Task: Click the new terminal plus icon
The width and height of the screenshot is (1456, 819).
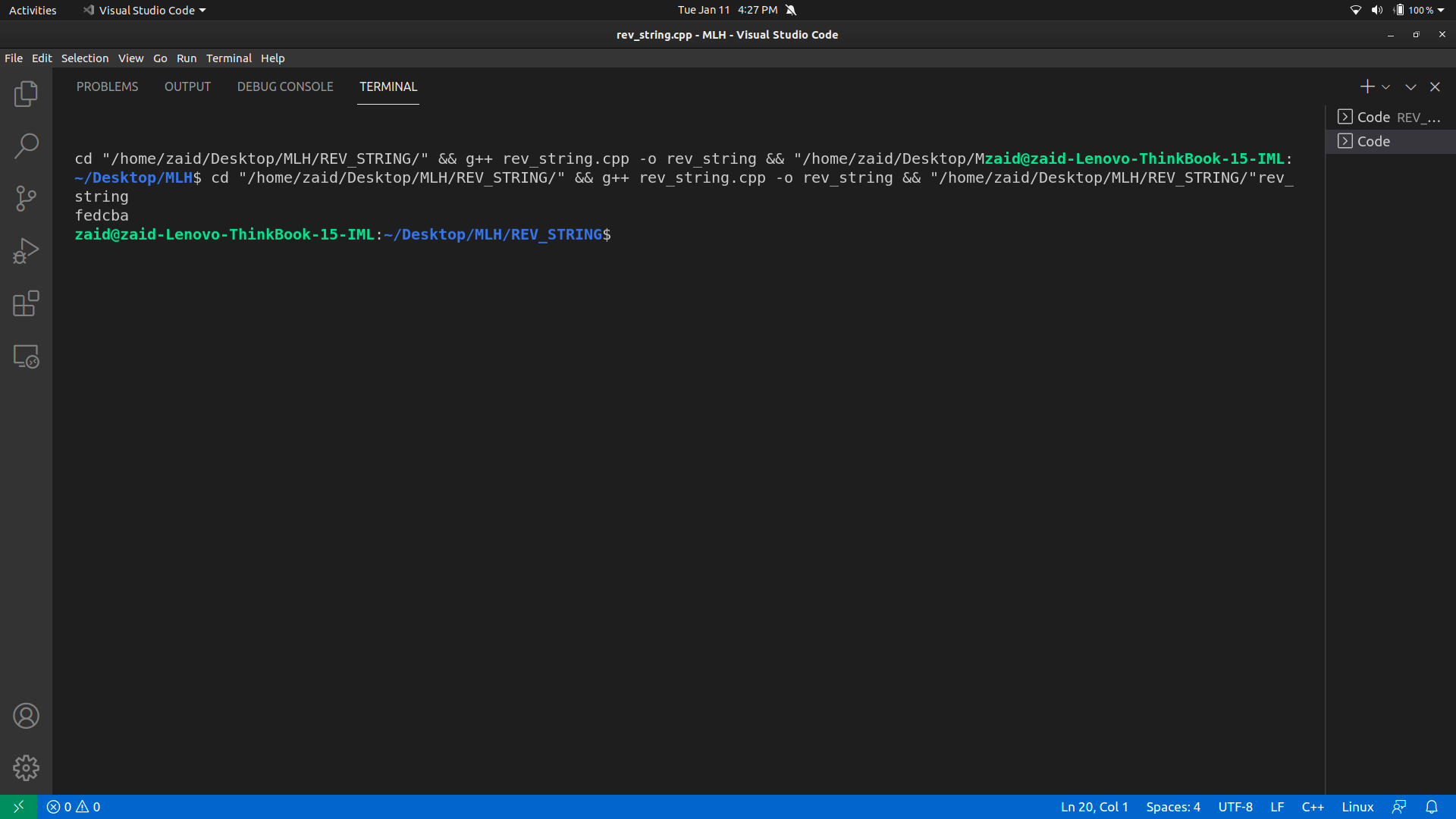Action: point(1367,86)
